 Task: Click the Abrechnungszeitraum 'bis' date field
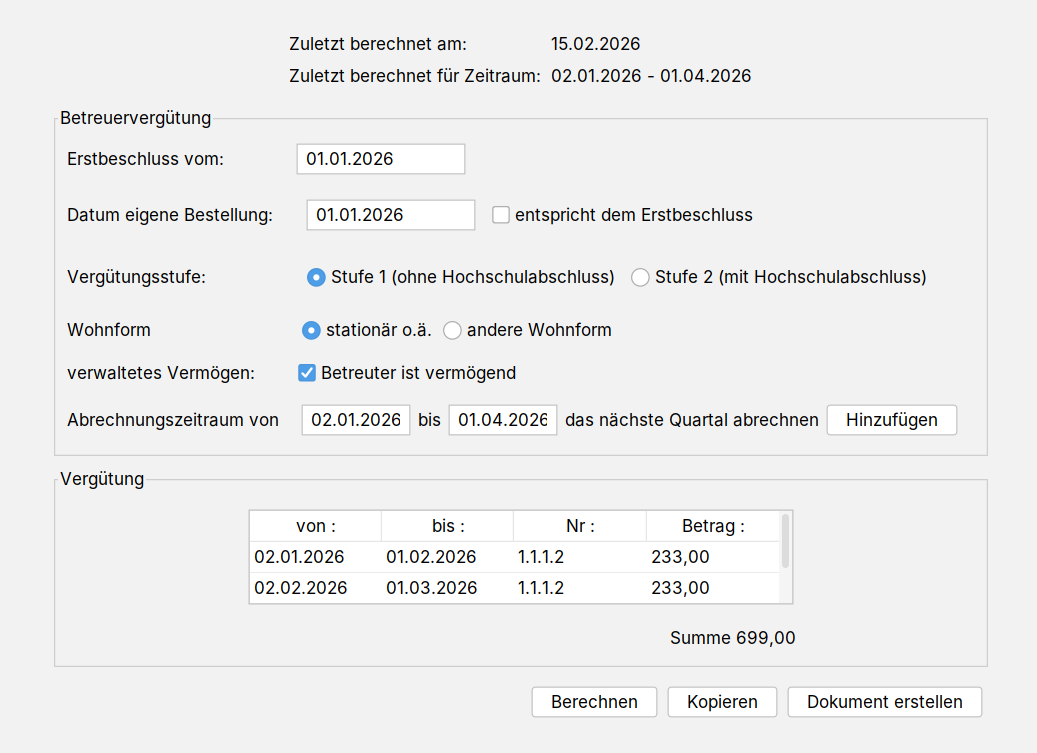click(x=502, y=420)
